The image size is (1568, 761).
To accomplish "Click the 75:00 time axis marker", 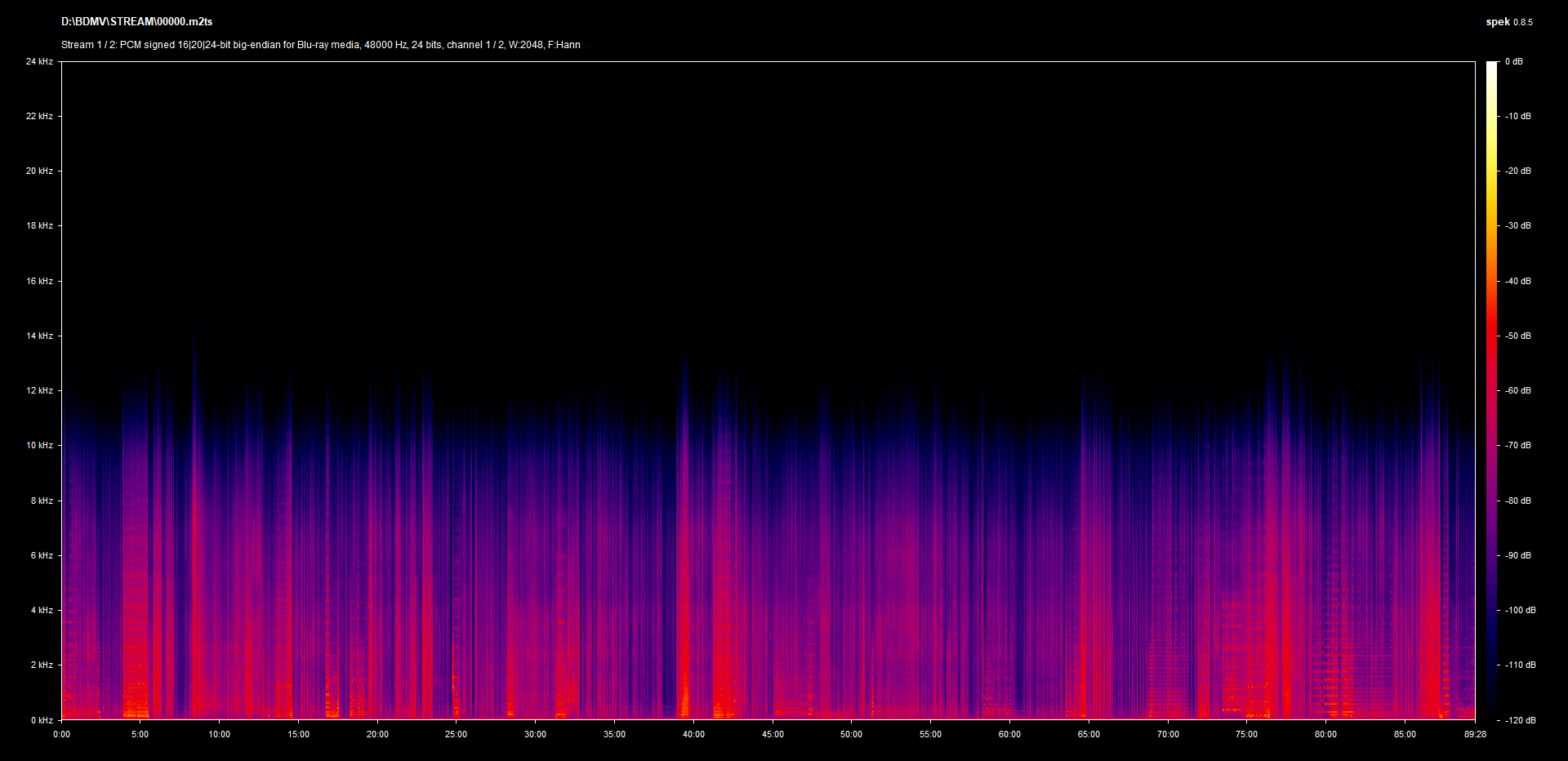I will click(x=1246, y=734).
